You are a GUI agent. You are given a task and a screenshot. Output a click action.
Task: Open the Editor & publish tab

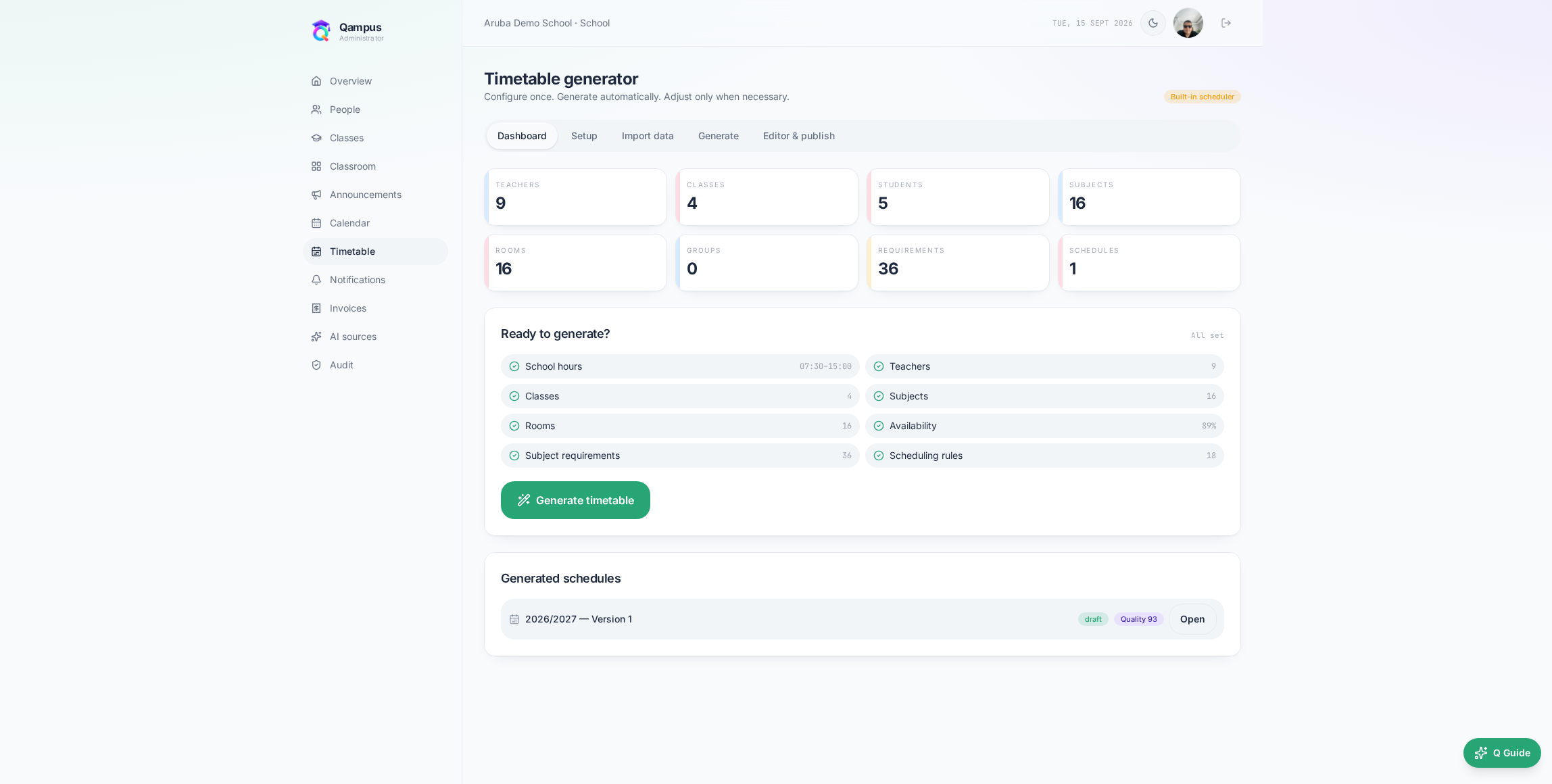point(799,136)
